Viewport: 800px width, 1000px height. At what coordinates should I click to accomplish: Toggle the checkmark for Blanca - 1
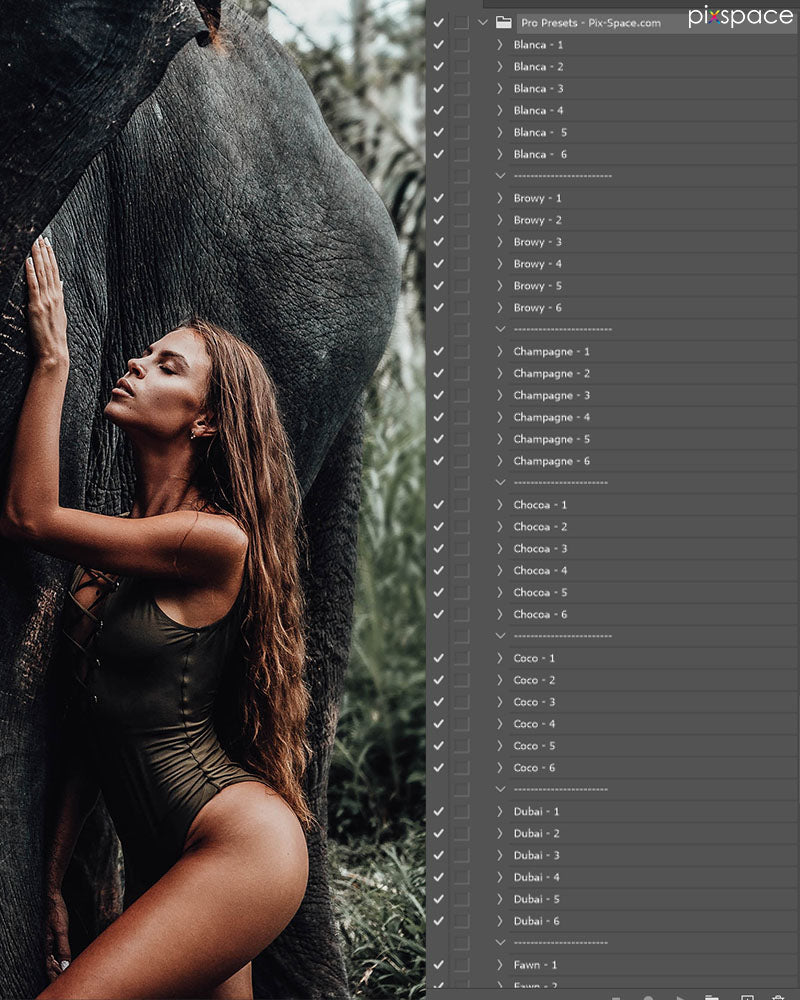438,45
